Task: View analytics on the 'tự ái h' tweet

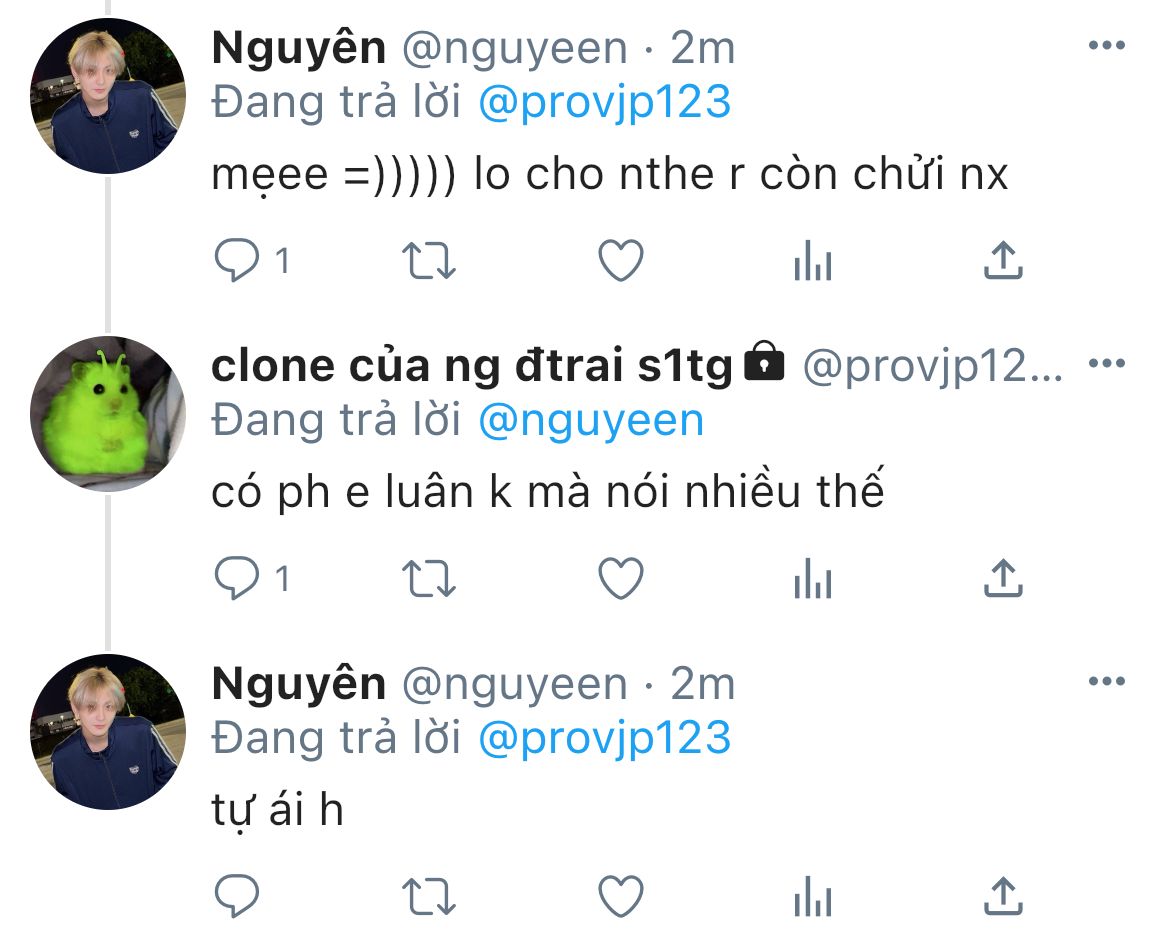Action: (813, 896)
